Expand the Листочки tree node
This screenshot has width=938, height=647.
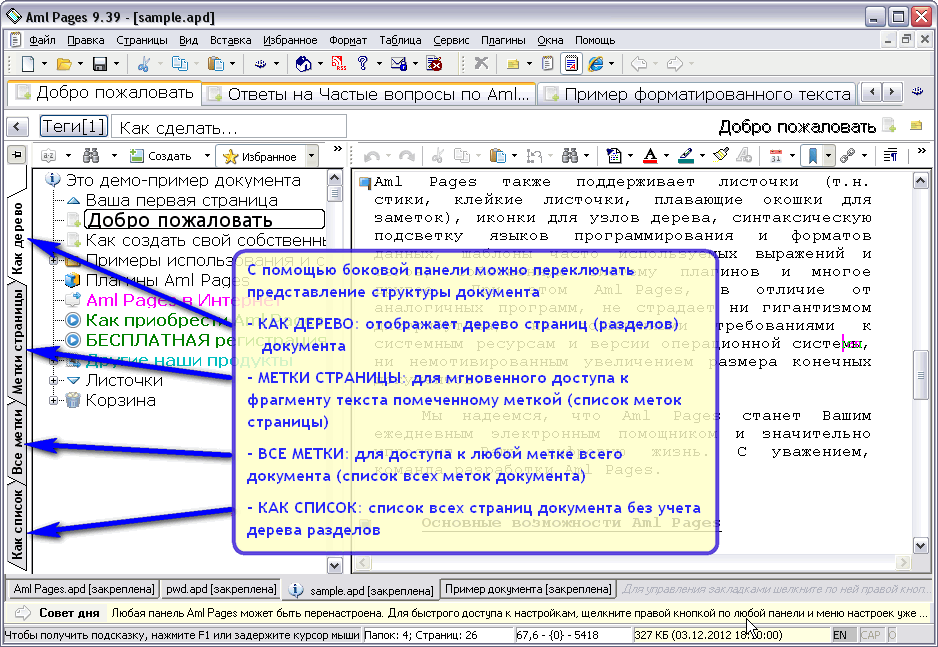click(x=53, y=380)
